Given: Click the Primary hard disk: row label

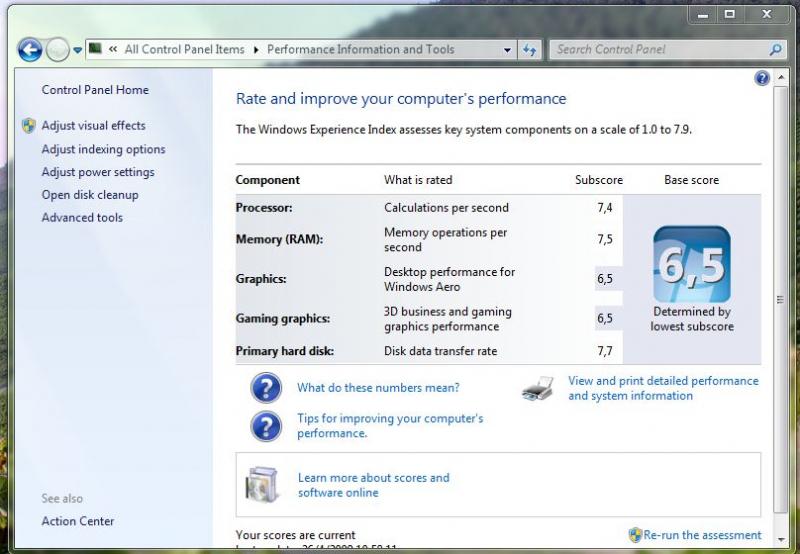Looking at the screenshot, I should click(x=285, y=351).
